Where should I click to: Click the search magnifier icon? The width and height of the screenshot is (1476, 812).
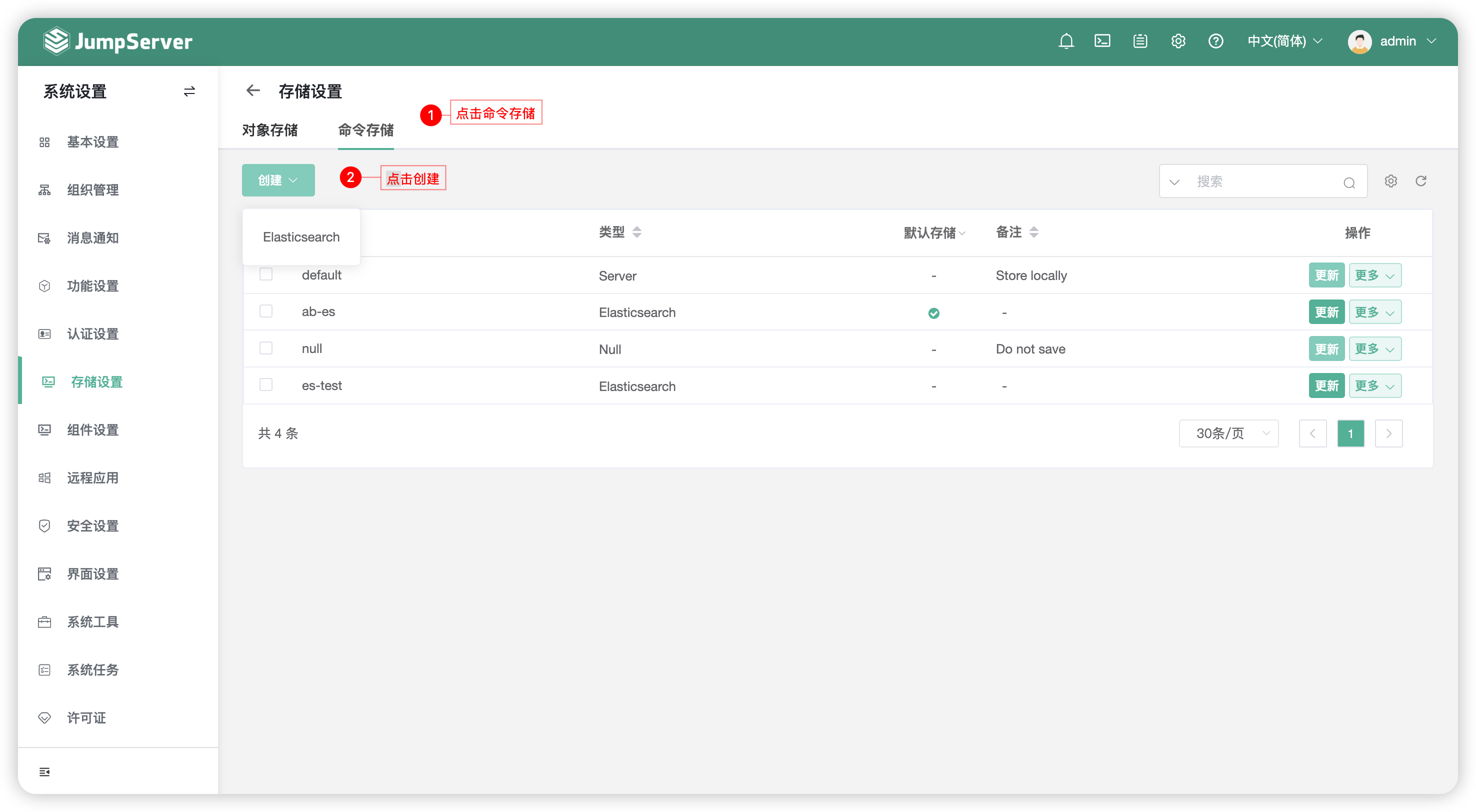(x=1349, y=182)
